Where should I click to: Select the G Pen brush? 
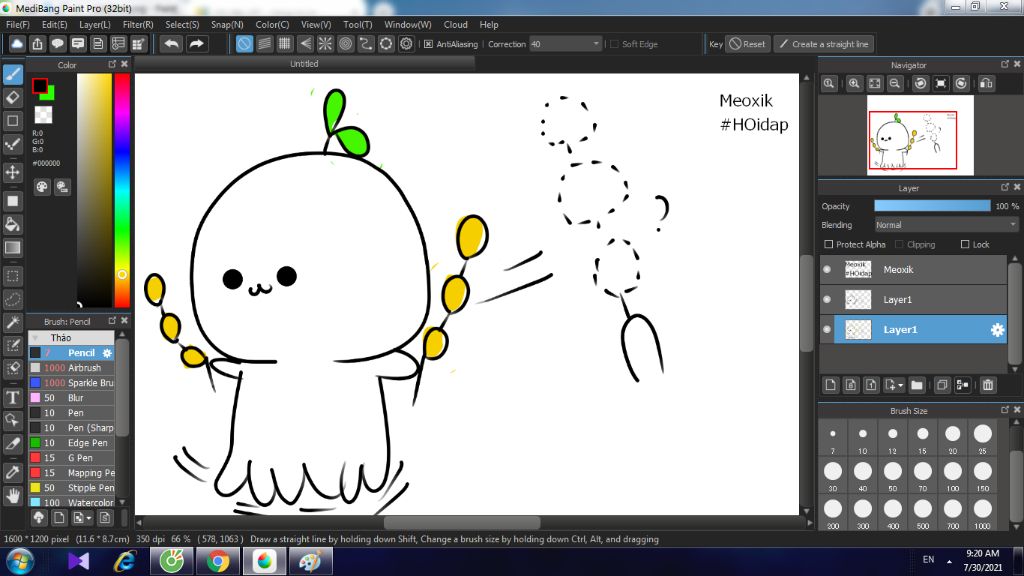click(82, 458)
